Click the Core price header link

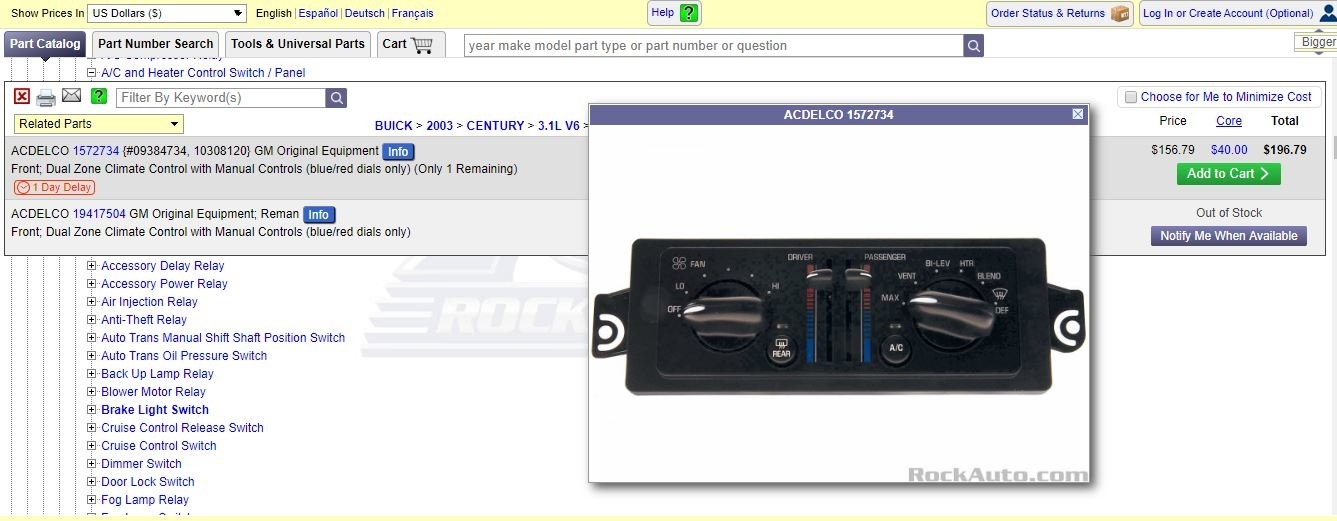(1229, 121)
